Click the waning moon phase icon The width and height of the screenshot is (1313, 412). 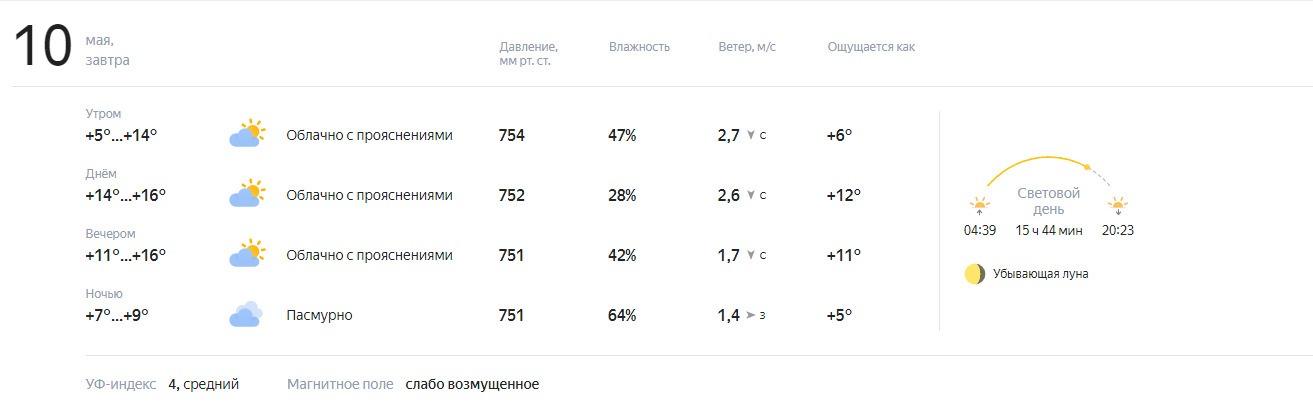975,274
